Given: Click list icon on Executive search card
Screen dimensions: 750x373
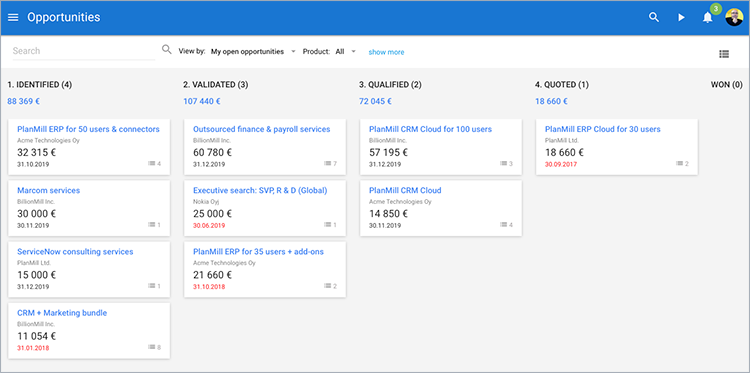Looking at the screenshot, I should click(x=328, y=225).
